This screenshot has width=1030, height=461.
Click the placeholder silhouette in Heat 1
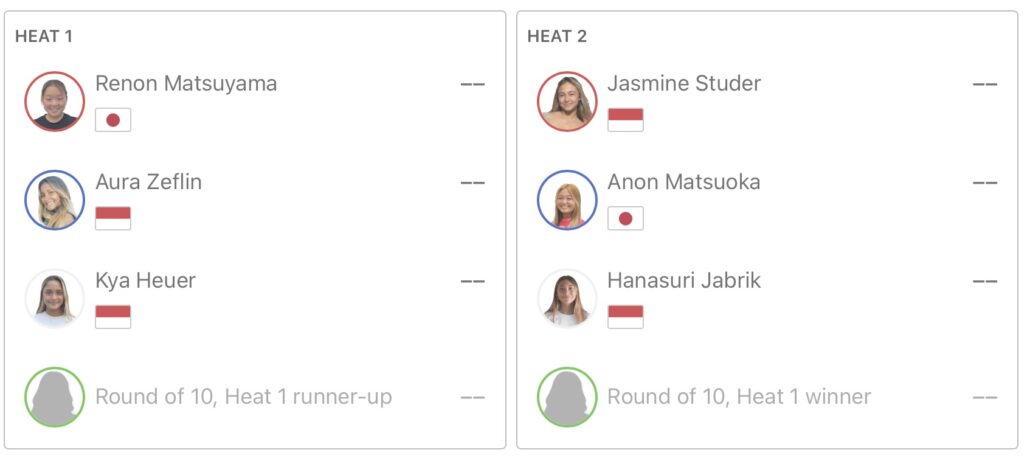pos(55,397)
